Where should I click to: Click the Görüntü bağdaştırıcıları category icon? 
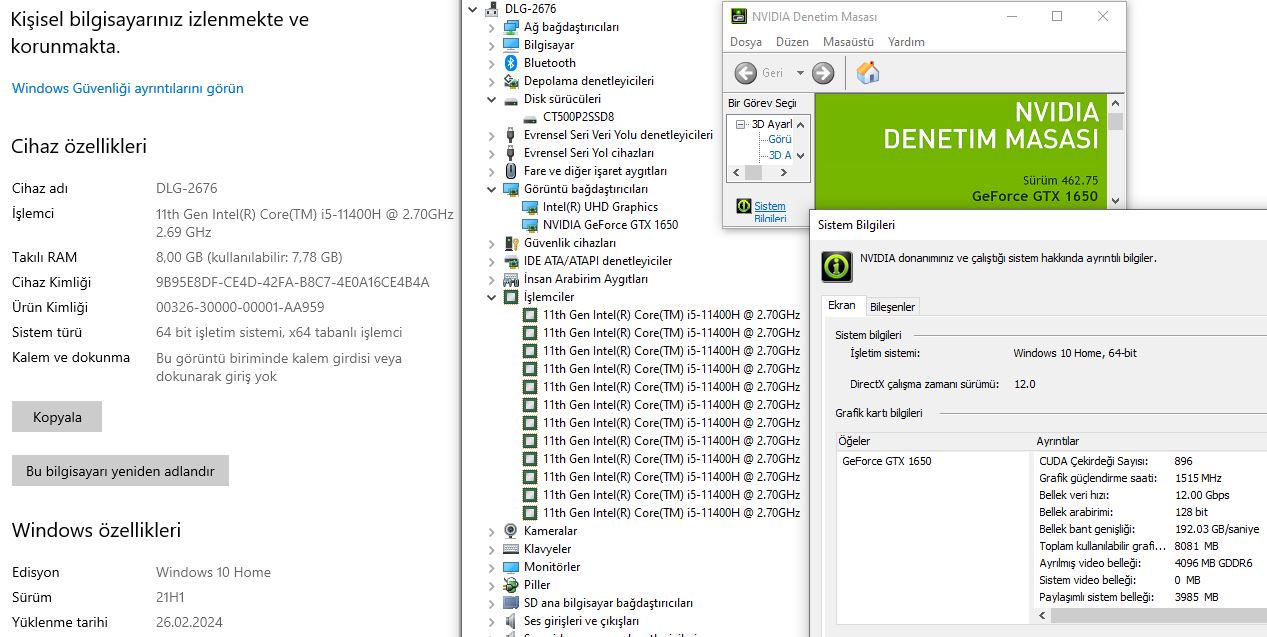511,189
